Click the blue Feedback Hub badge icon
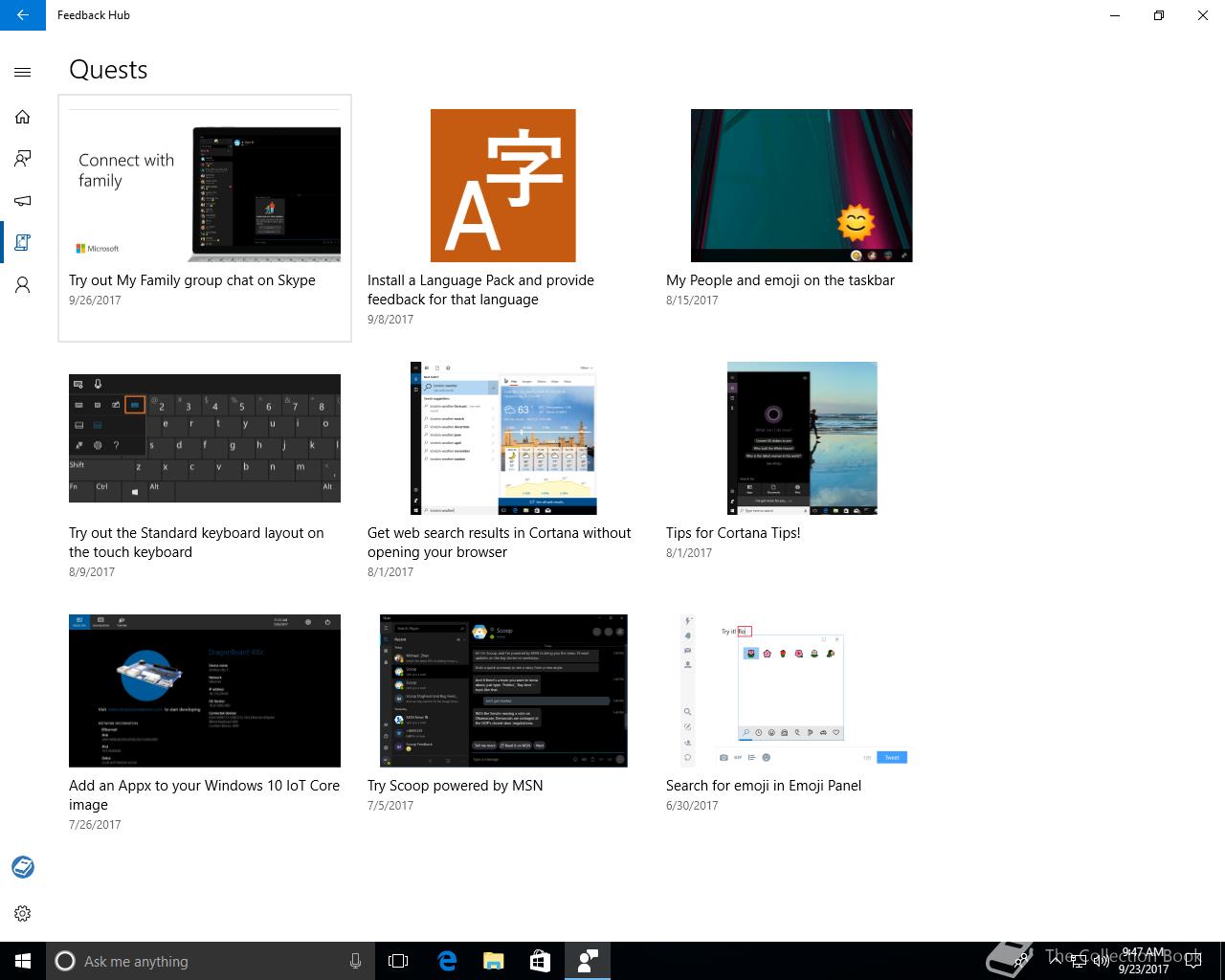 [x=23, y=867]
